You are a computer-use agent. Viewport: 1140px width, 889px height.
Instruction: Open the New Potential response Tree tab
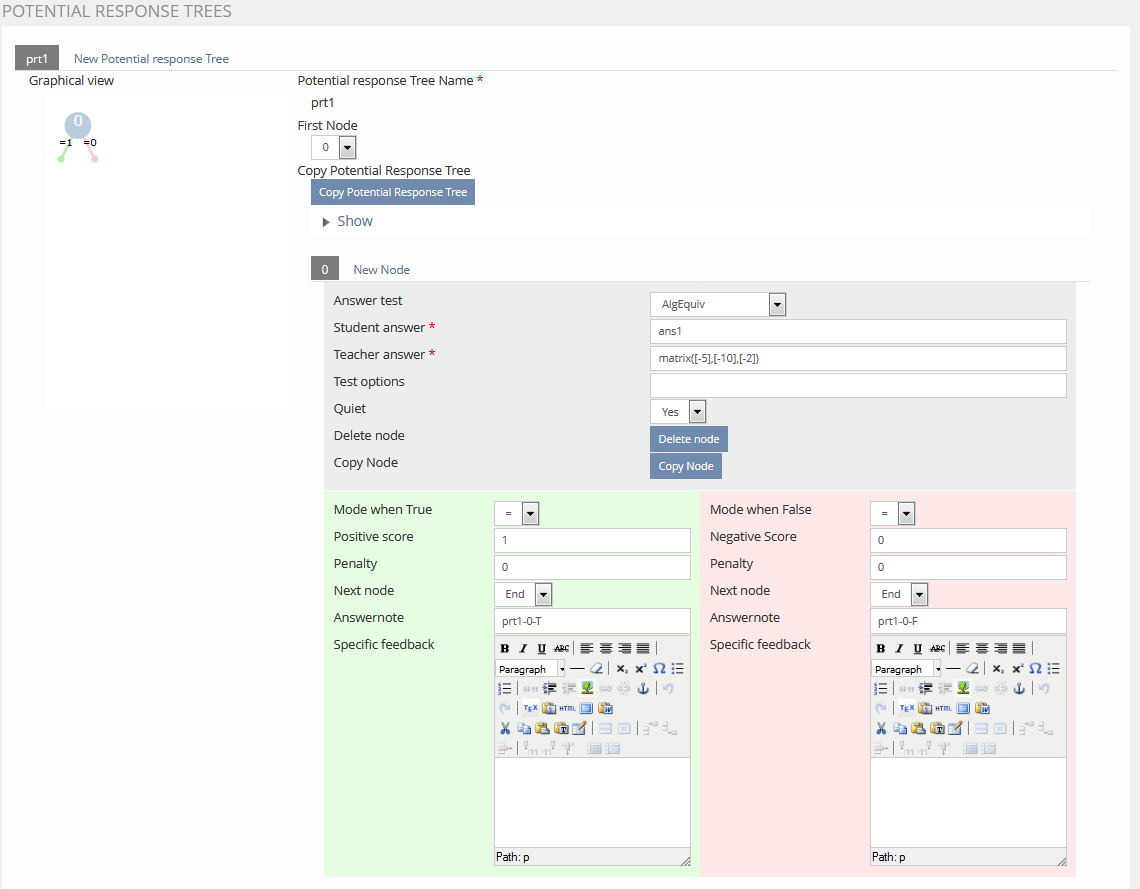pos(151,59)
